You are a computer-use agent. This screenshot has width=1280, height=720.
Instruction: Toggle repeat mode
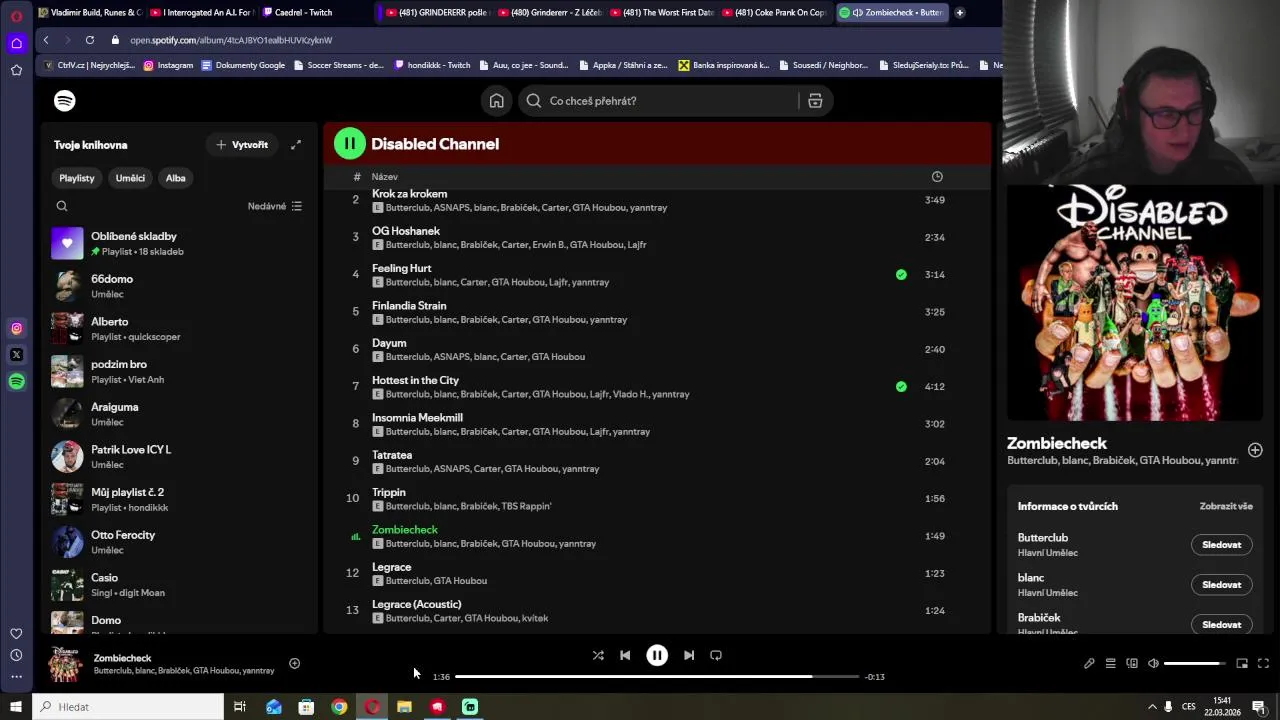(x=716, y=655)
